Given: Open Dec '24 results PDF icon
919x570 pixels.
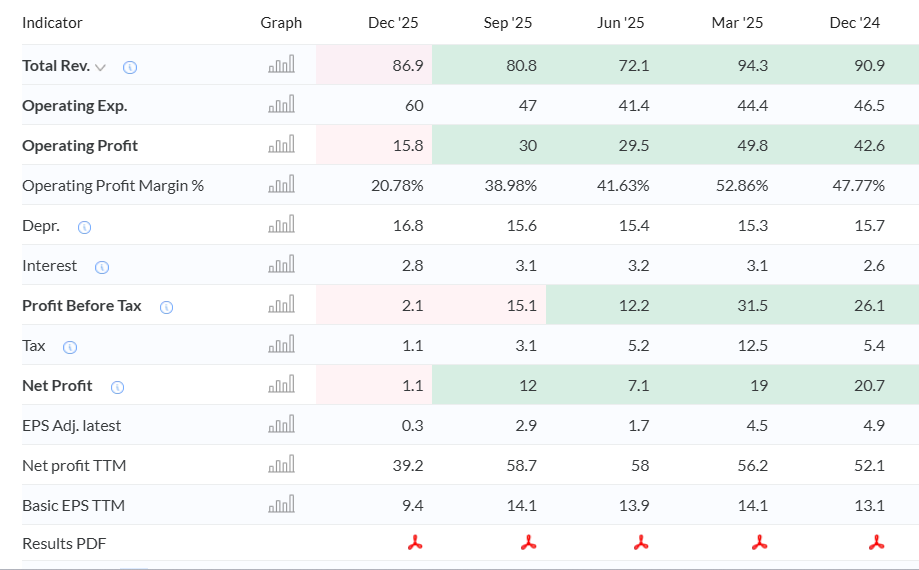Looking at the screenshot, I should click(876, 542).
